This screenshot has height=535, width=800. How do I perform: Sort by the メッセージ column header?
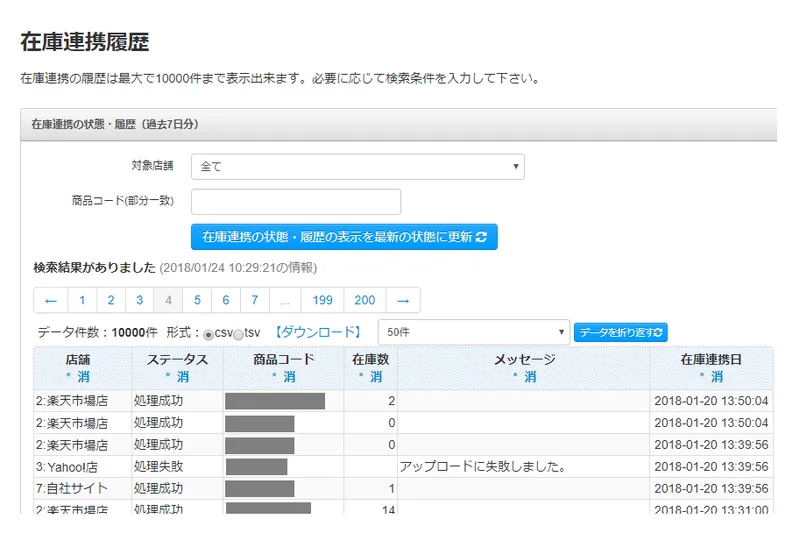[524, 360]
